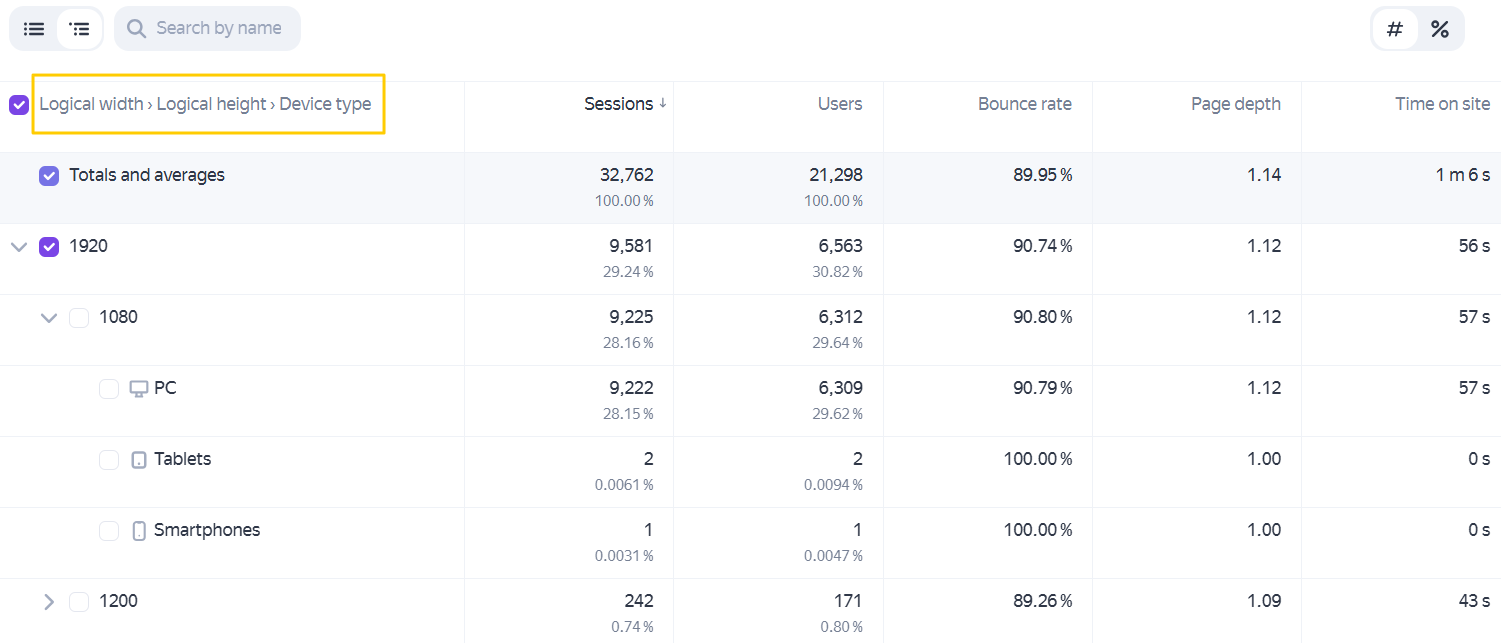Open Logical width grouping breadcrumb

(92, 104)
